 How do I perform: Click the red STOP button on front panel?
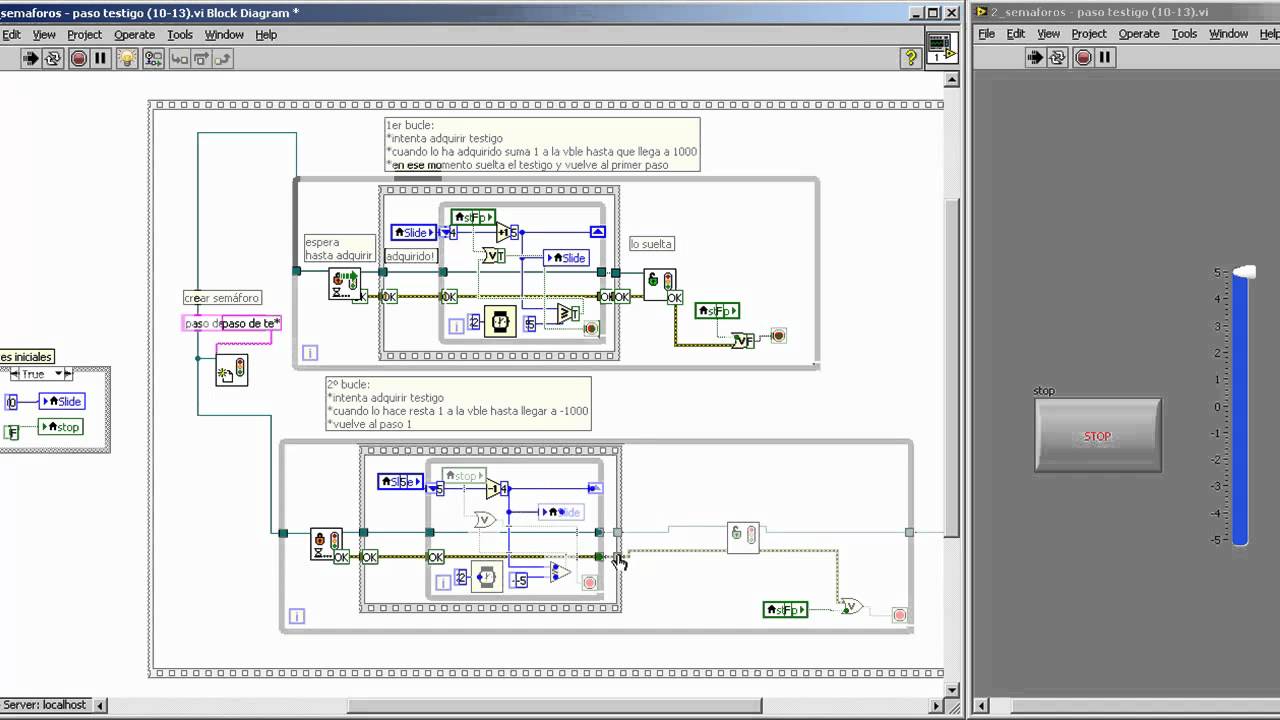1098,436
